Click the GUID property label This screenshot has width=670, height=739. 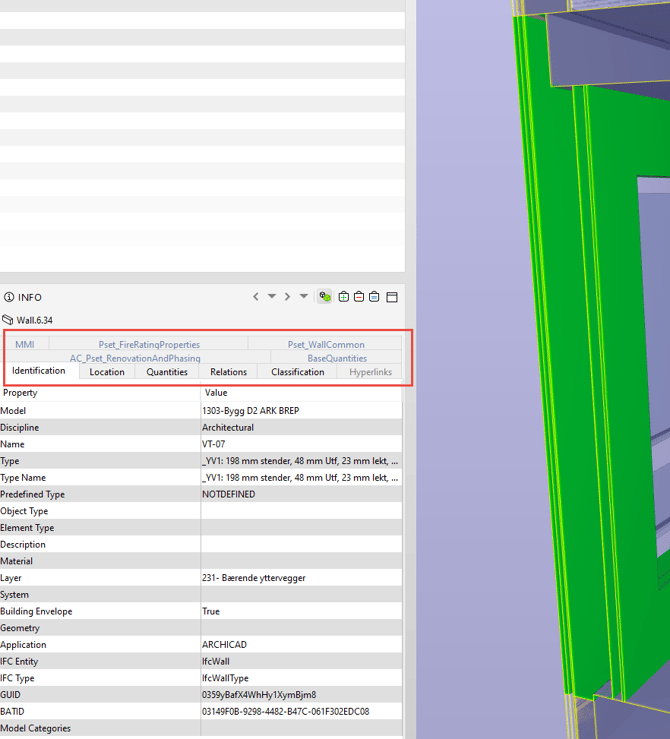[x=10, y=695]
